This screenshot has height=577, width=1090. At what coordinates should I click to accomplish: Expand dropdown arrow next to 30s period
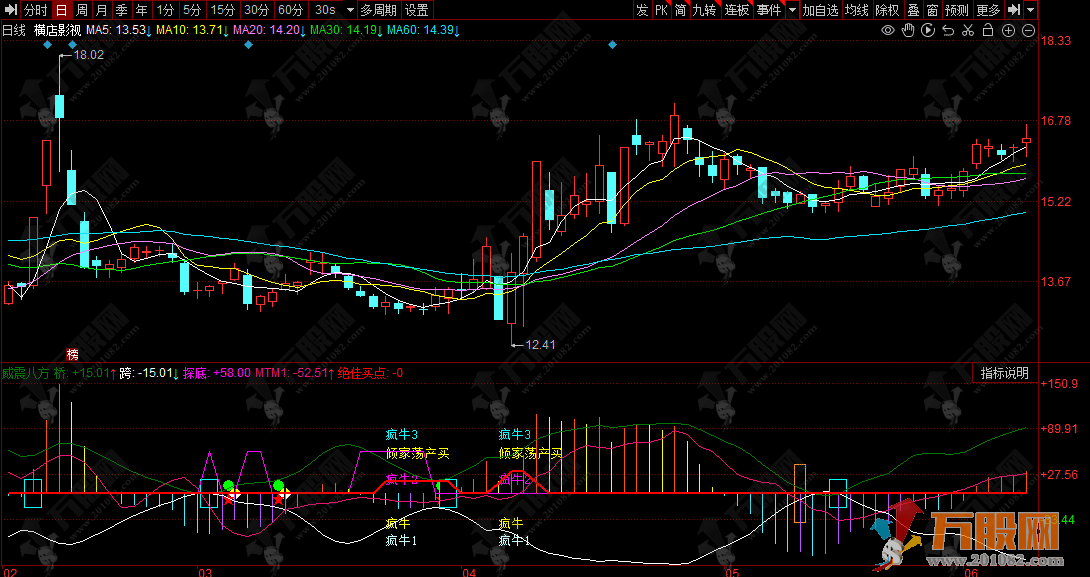[x=347, y=10]
